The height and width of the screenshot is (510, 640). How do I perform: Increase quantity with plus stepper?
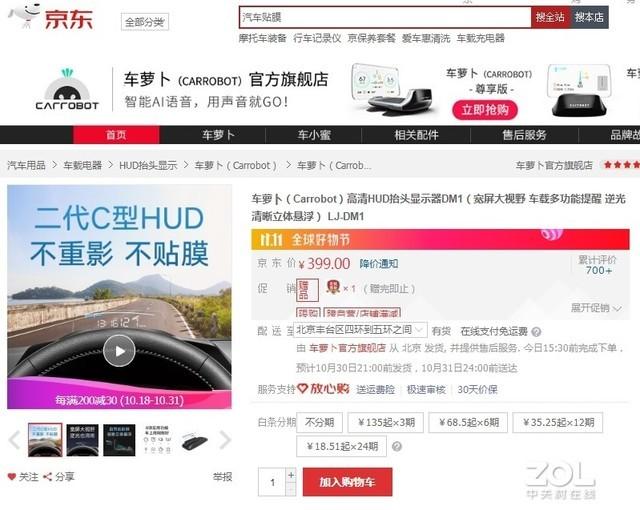pyautogui.click(x=291, y=475)
